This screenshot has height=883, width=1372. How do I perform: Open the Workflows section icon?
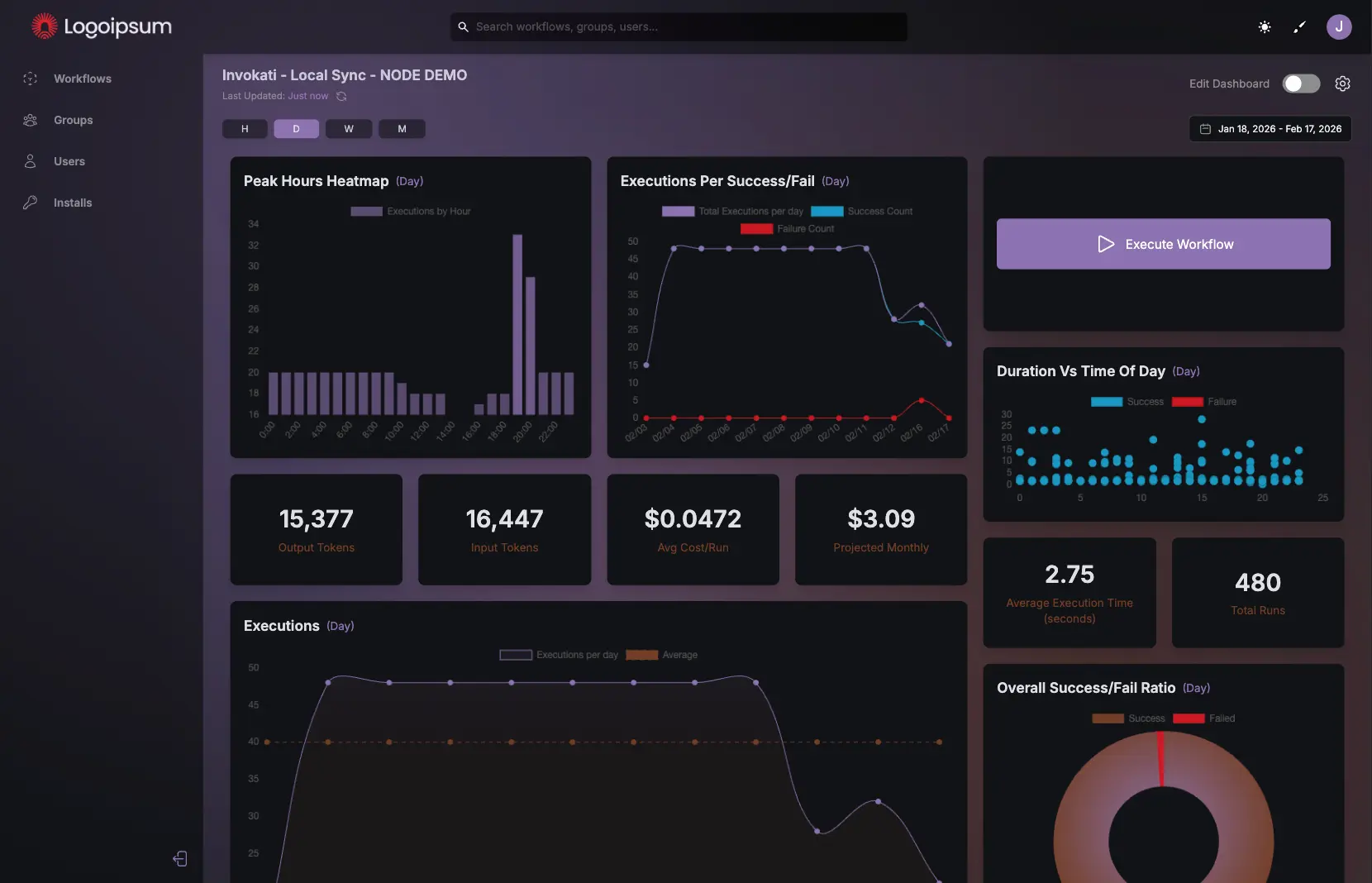pyautogui.click(x=30, y=79)
